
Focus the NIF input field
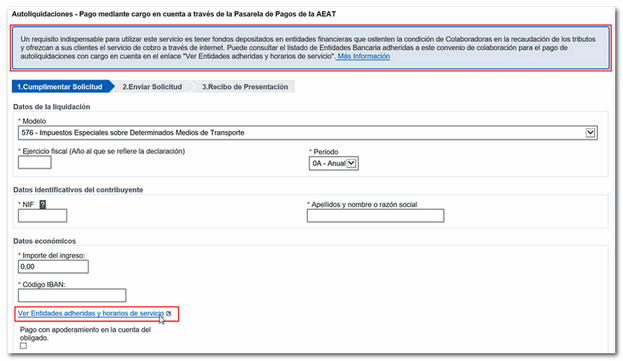[43, 216]
